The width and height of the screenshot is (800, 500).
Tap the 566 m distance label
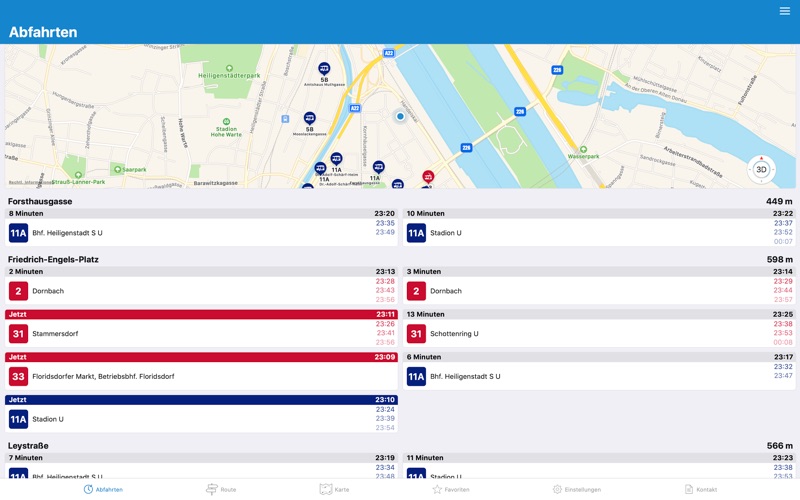click(x=779, y=446)
